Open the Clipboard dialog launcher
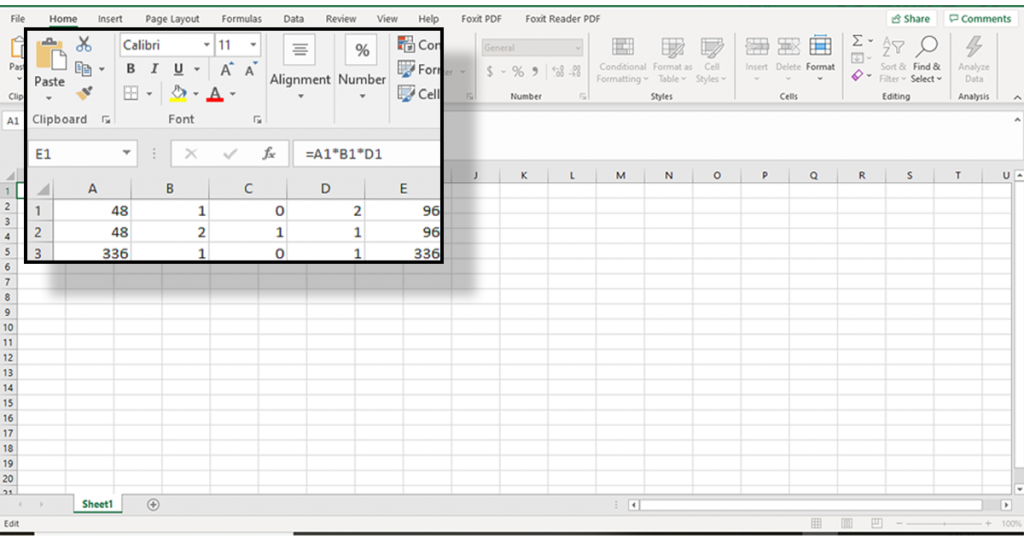The image size is (1024, 538). 106,120
